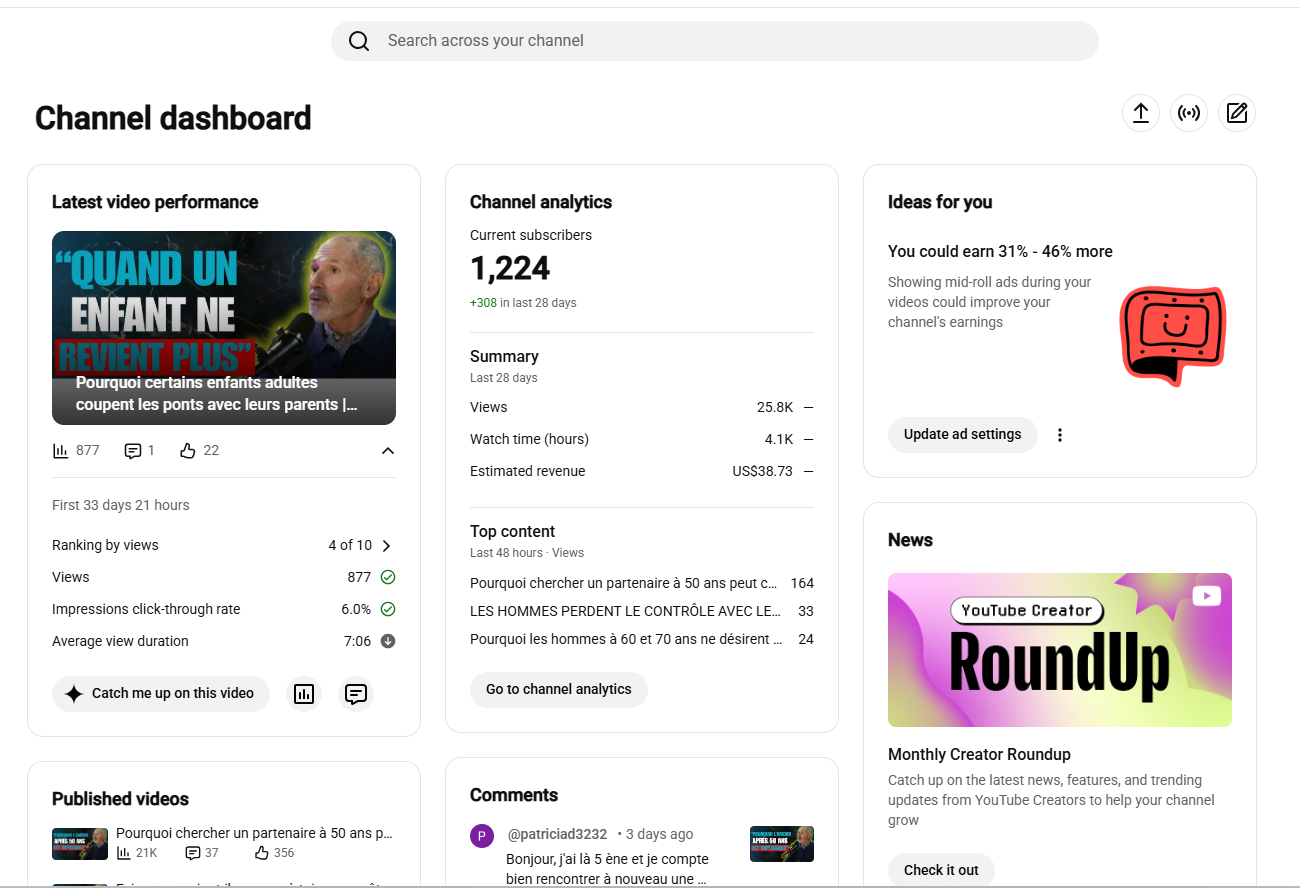Viewport: 1300px width, 888px height.
Task: Click the 'Last 48 hours · Views' label
Action: tap(527, 553)
